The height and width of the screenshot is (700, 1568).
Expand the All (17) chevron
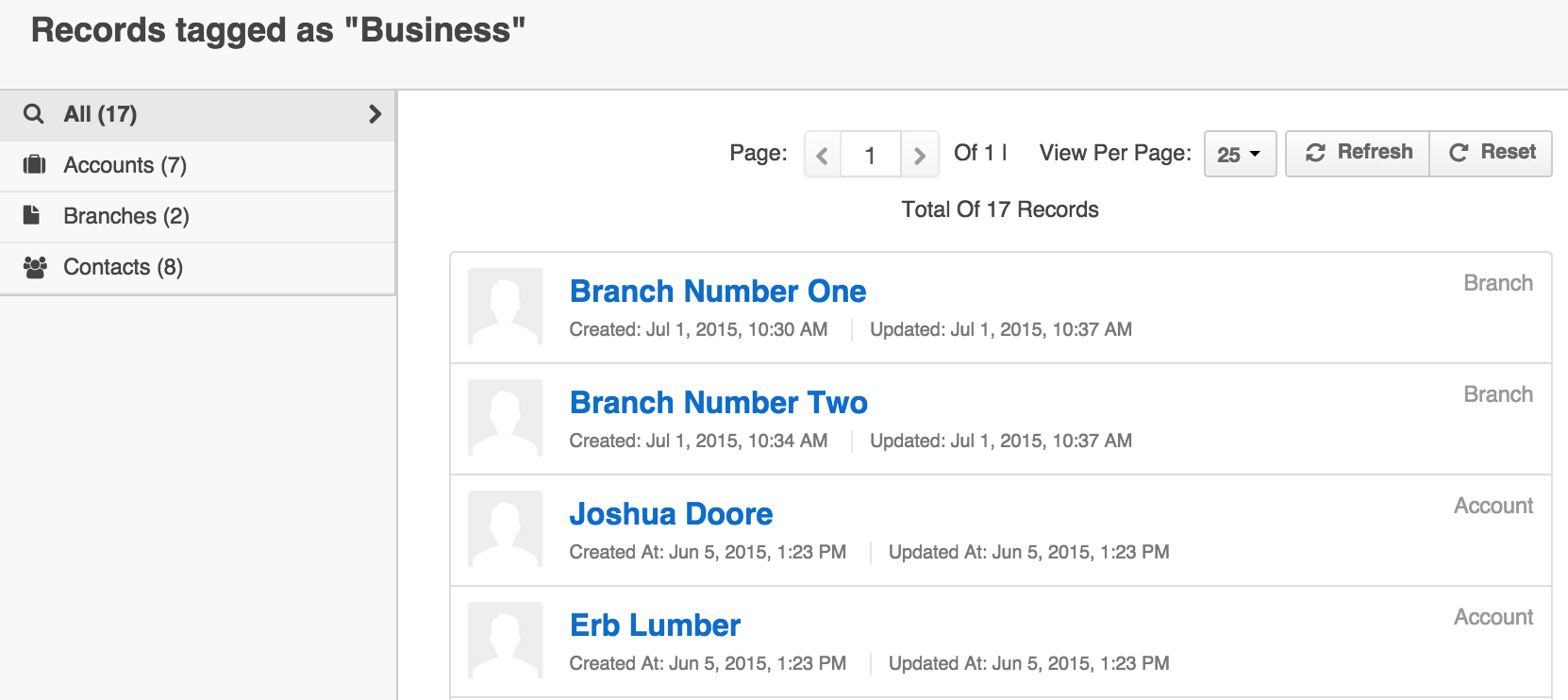click(375, 114)
